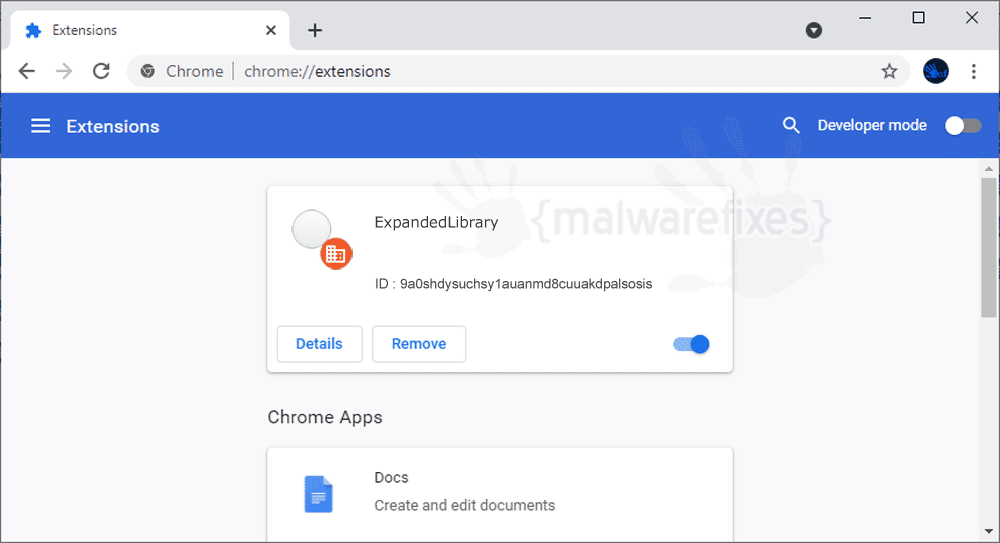Remove the ExpandedLibrary extension
This screenshot has width=1000, height=543.
(x=419, y=344)
